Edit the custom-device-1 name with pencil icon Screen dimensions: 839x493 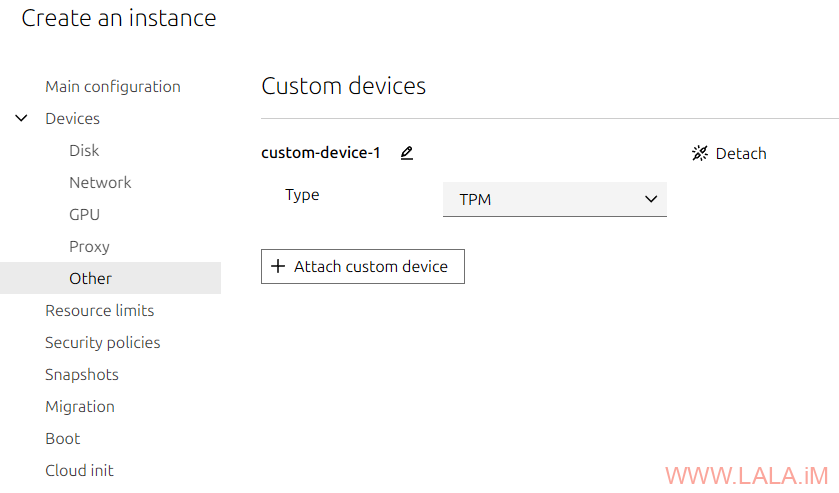click(x=406, y=153)
